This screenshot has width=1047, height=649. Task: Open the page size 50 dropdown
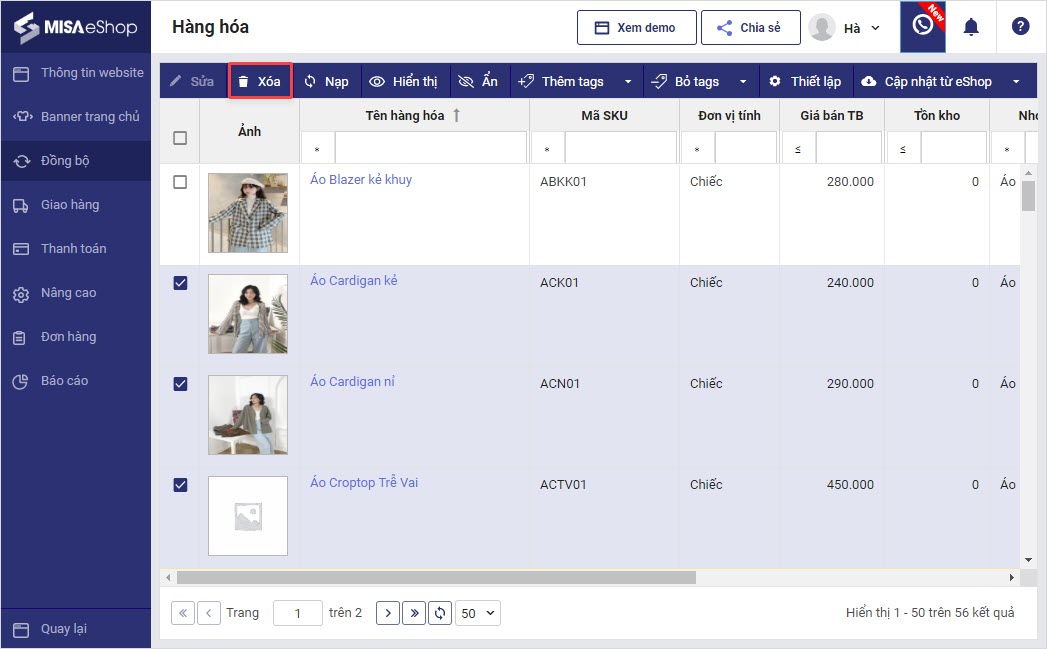tap(478, 613)
